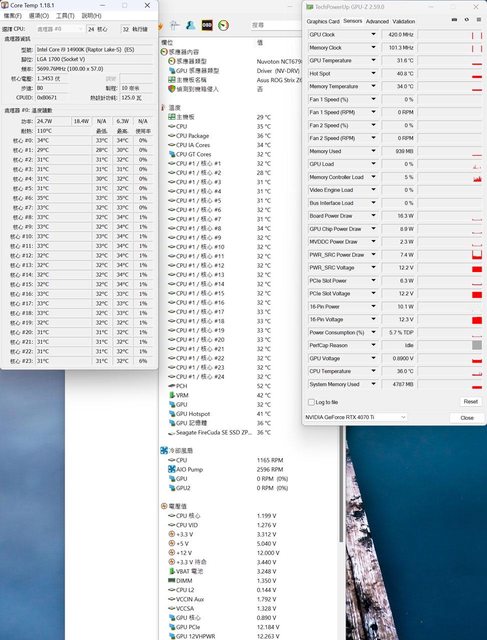Open the Core Temp processor selection dropdown
Screen dimensions: 487x640
[60, 29]
